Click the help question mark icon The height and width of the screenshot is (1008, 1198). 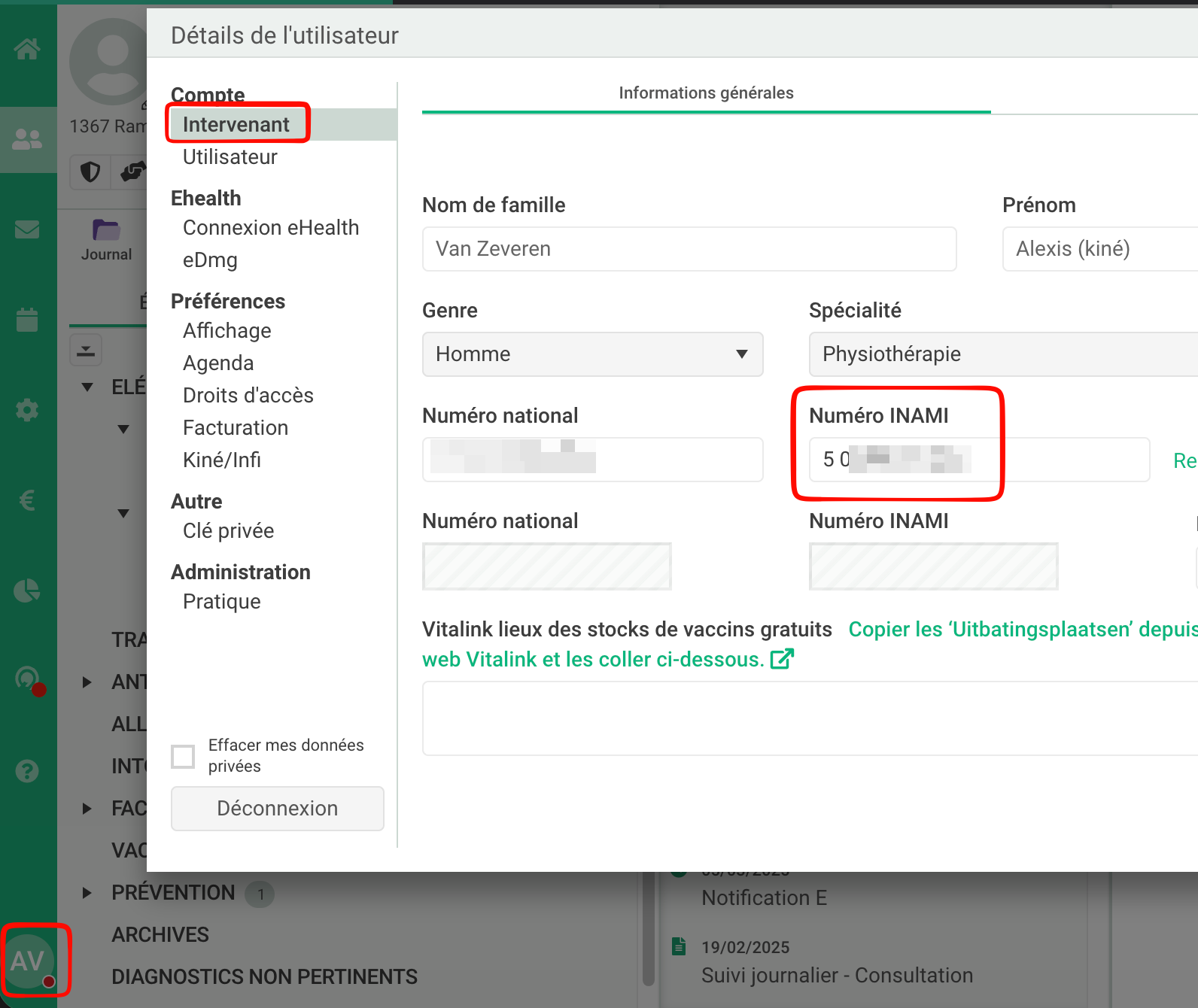pyautogui.click(x=27, y=771)
